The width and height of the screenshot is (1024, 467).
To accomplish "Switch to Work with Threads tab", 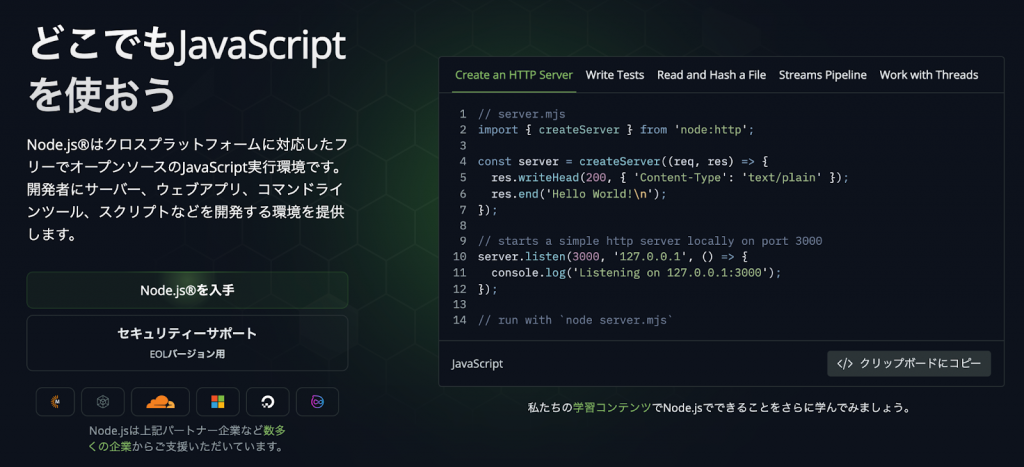I will [x=928, y=75].
